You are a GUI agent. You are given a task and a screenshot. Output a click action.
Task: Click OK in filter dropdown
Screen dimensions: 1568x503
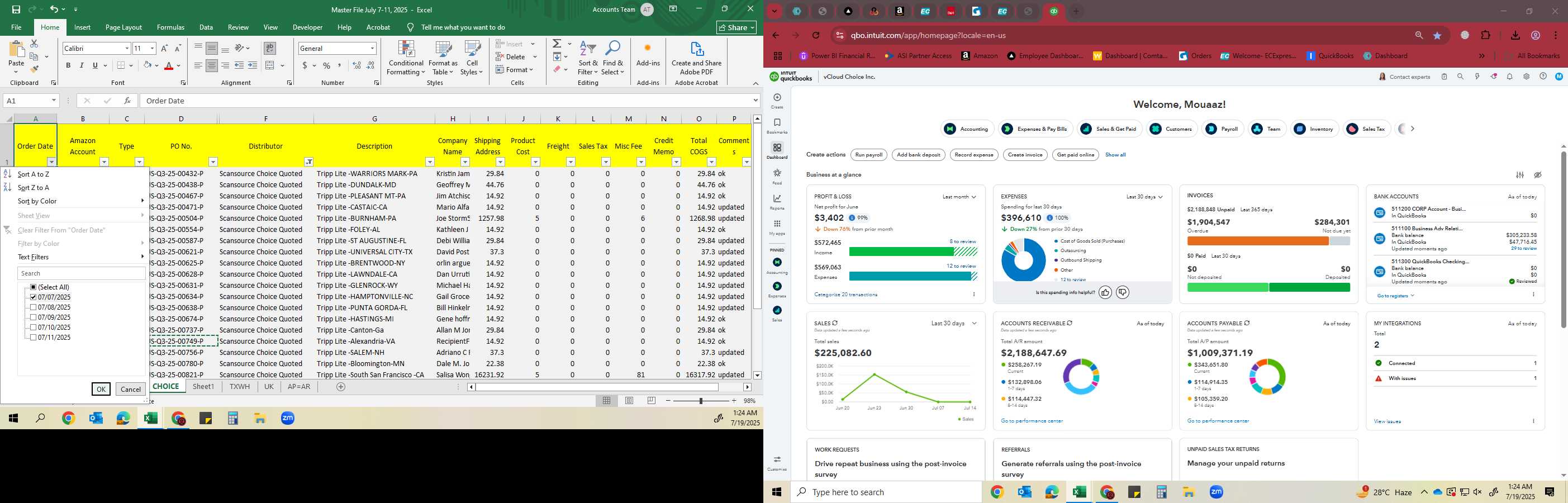(x=101, y=389)
